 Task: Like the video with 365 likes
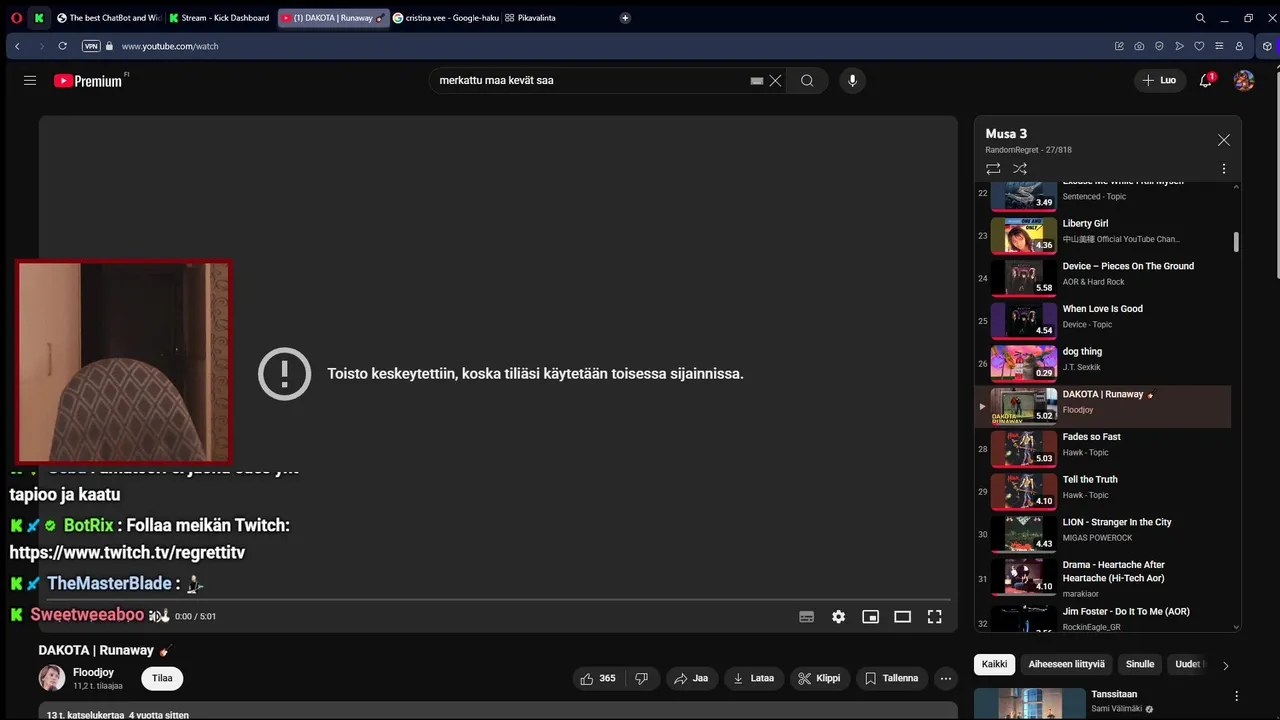598,678
